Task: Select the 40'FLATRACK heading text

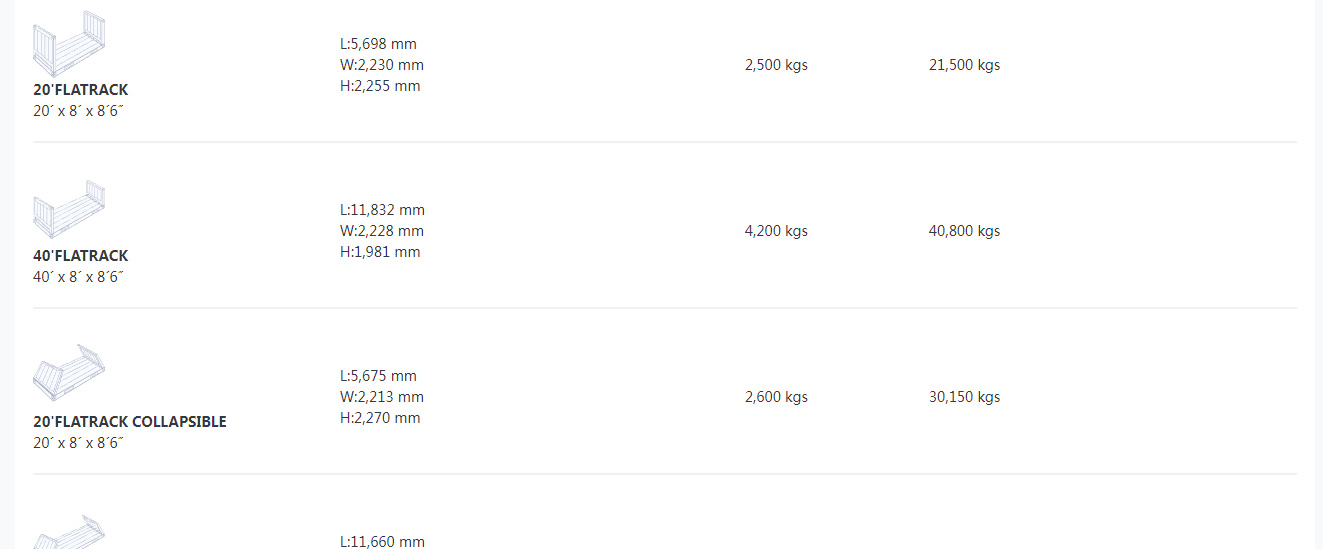Action: pyautogui.click(x=81, y=256)
